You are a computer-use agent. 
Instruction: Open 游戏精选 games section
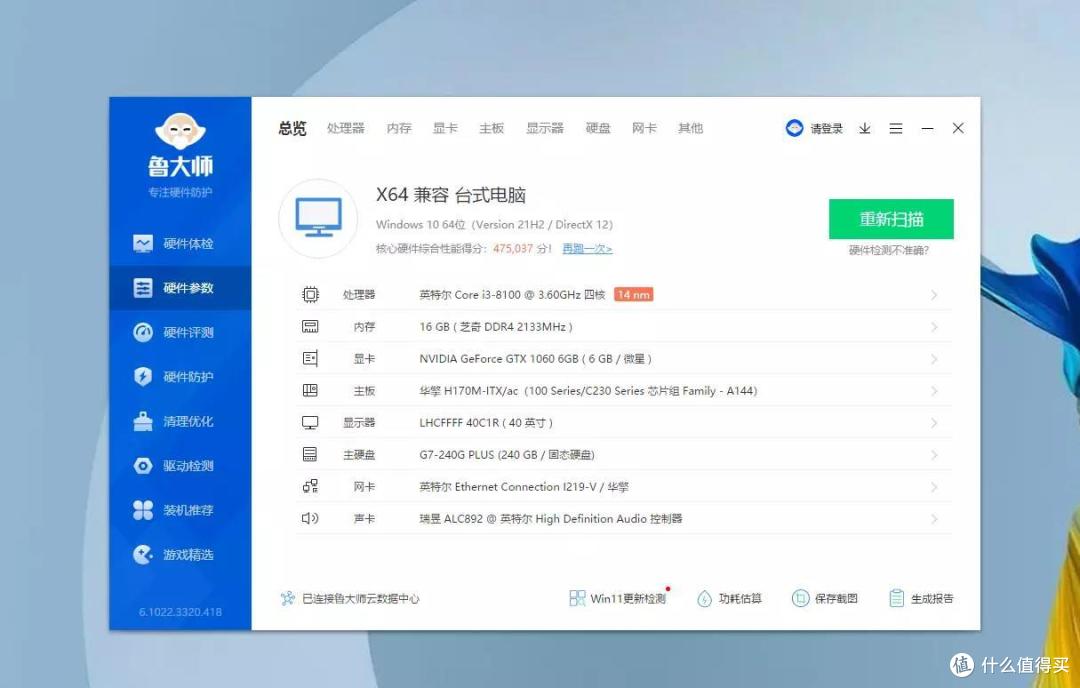coord(180,554)
